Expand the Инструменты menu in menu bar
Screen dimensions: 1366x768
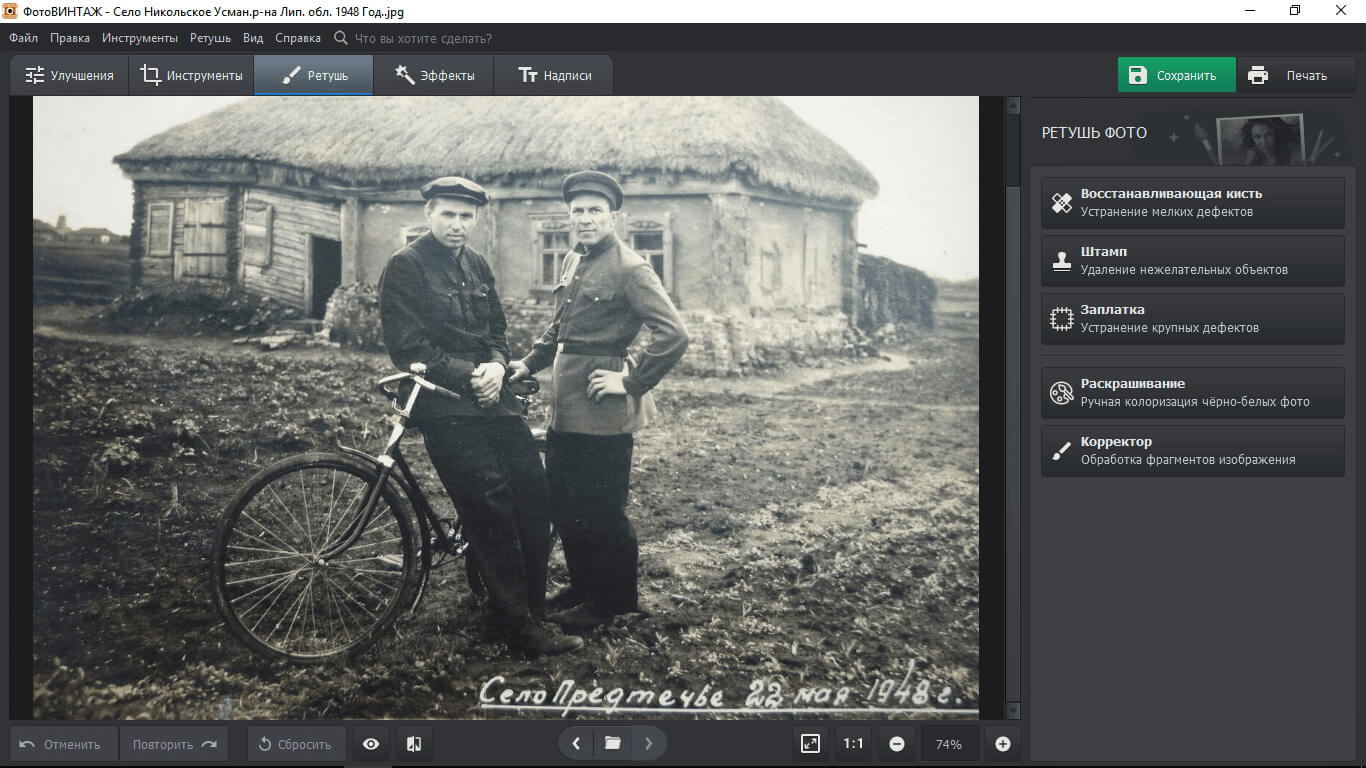[140, 38]
